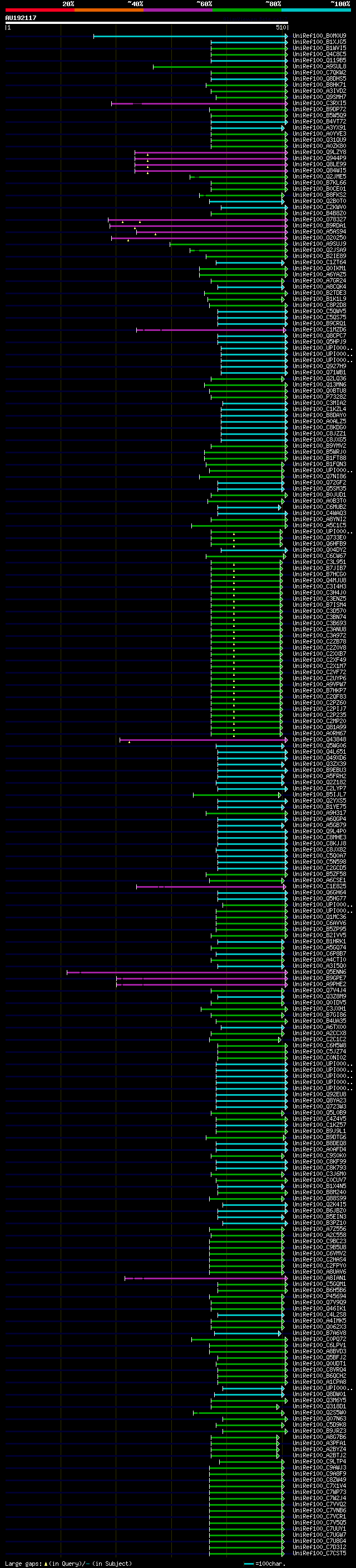Select hit UniRef100_C9LTP4
Viewport: 356px width, 1568px height.
[x=319, y=1461]
